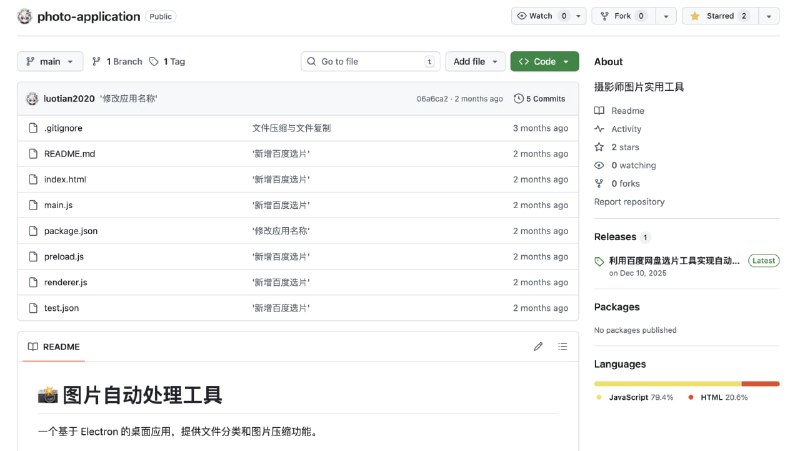
Task: Click the file icon beside test.json
Action: 33,308
